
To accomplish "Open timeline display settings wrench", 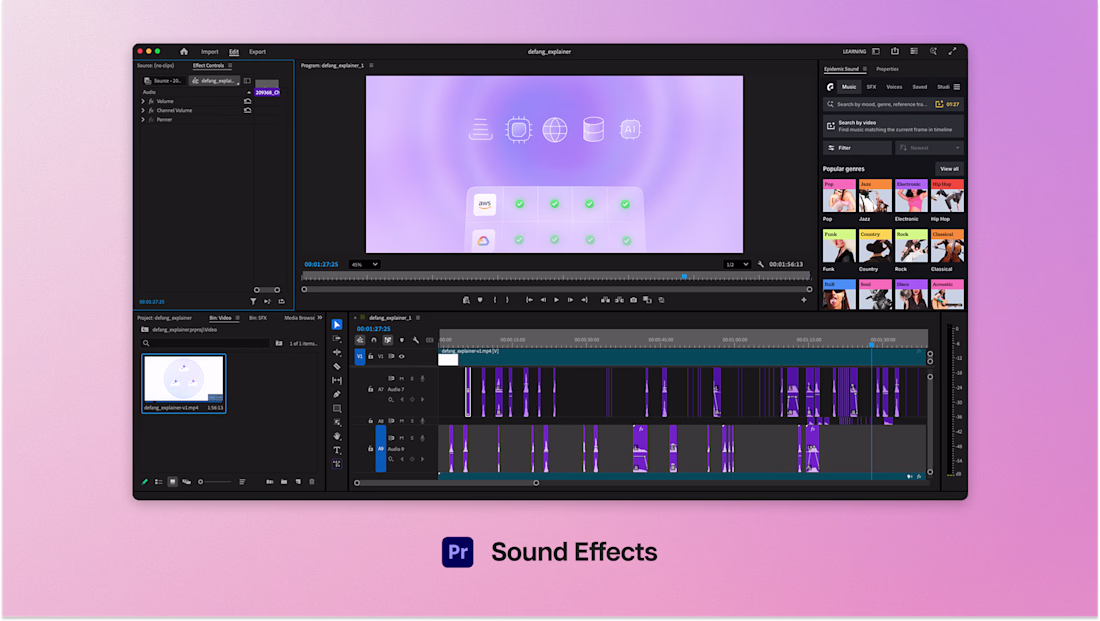I will [x=415, y=341].
